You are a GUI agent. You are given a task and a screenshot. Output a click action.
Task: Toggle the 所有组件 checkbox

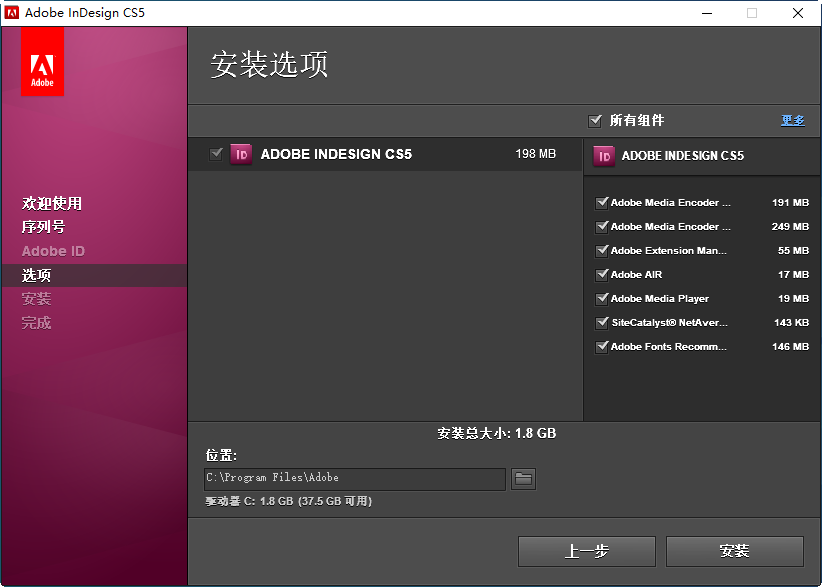tap(596, 121)
